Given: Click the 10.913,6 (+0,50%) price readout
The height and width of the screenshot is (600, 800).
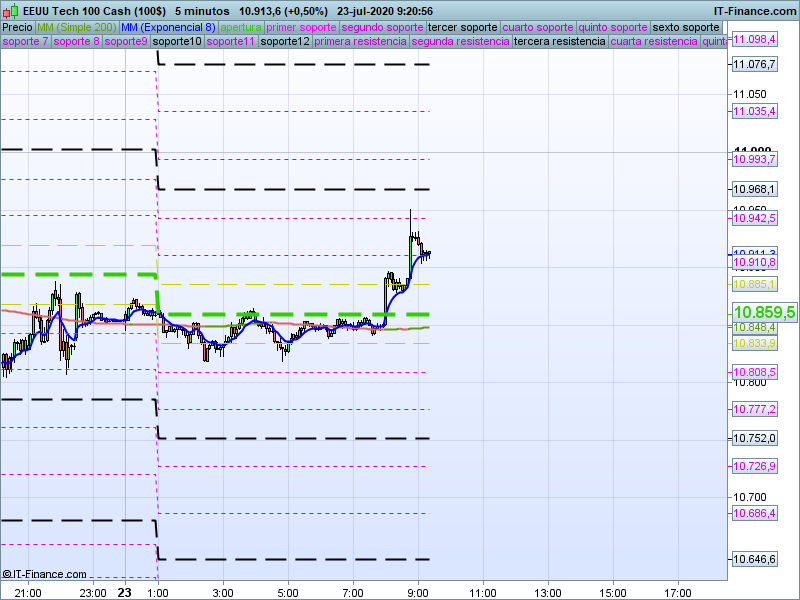Looking at the screenshot, I should pos(283,11).
